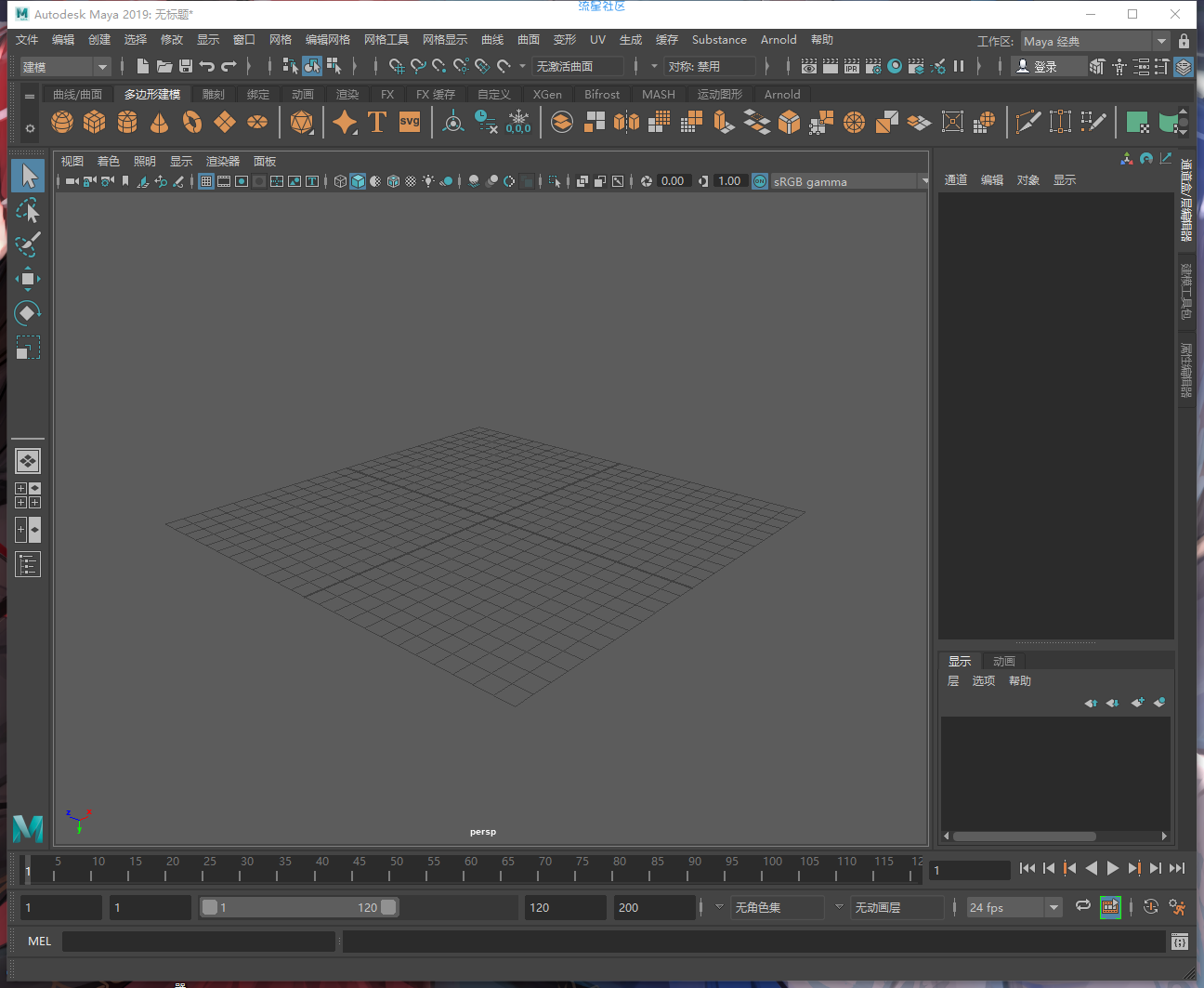Open the 无激活曲面 live surface dropdown
Image resolution: width=1204 pixels, height=988 pixels.
click(x=578, y=66)
